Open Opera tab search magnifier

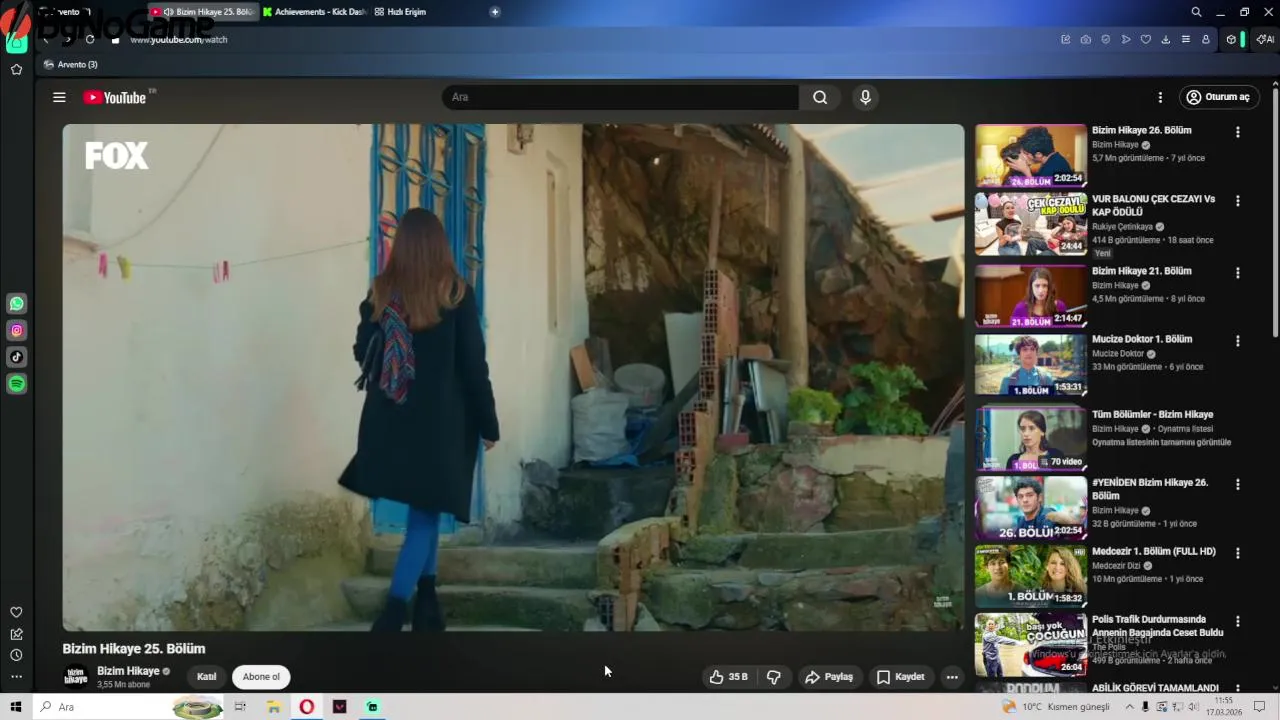pos(1196,12)
